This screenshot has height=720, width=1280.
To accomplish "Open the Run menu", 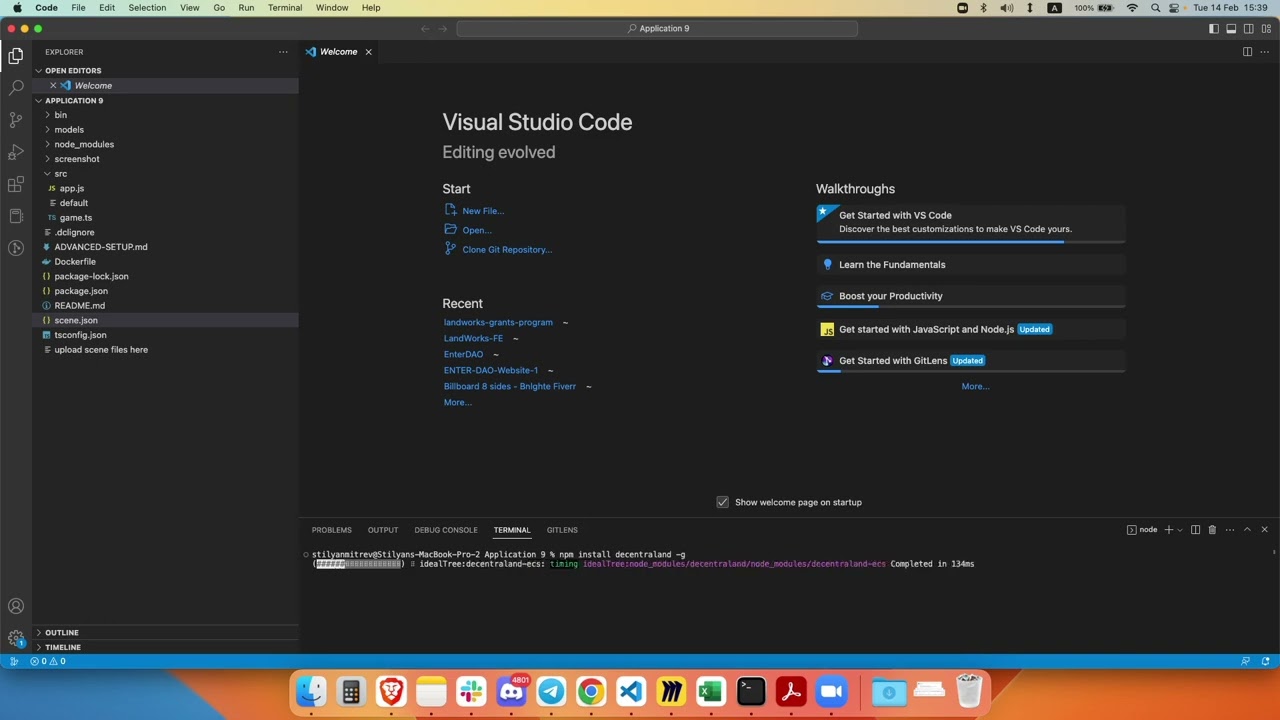I will 246,8.
